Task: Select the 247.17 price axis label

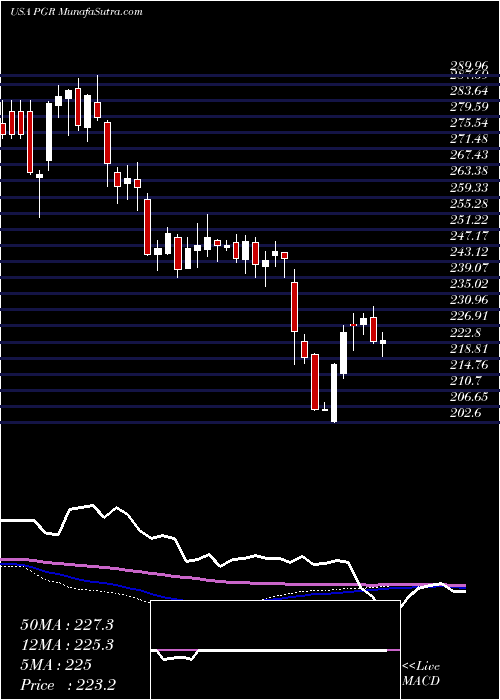Action: pos(468,236)
